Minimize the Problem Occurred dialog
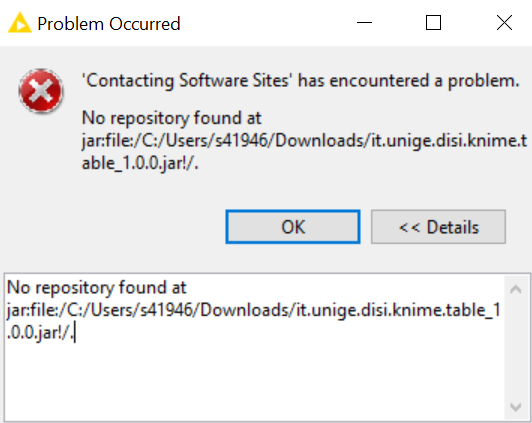This screenshot has height=423, width=532. click(364, 23)
